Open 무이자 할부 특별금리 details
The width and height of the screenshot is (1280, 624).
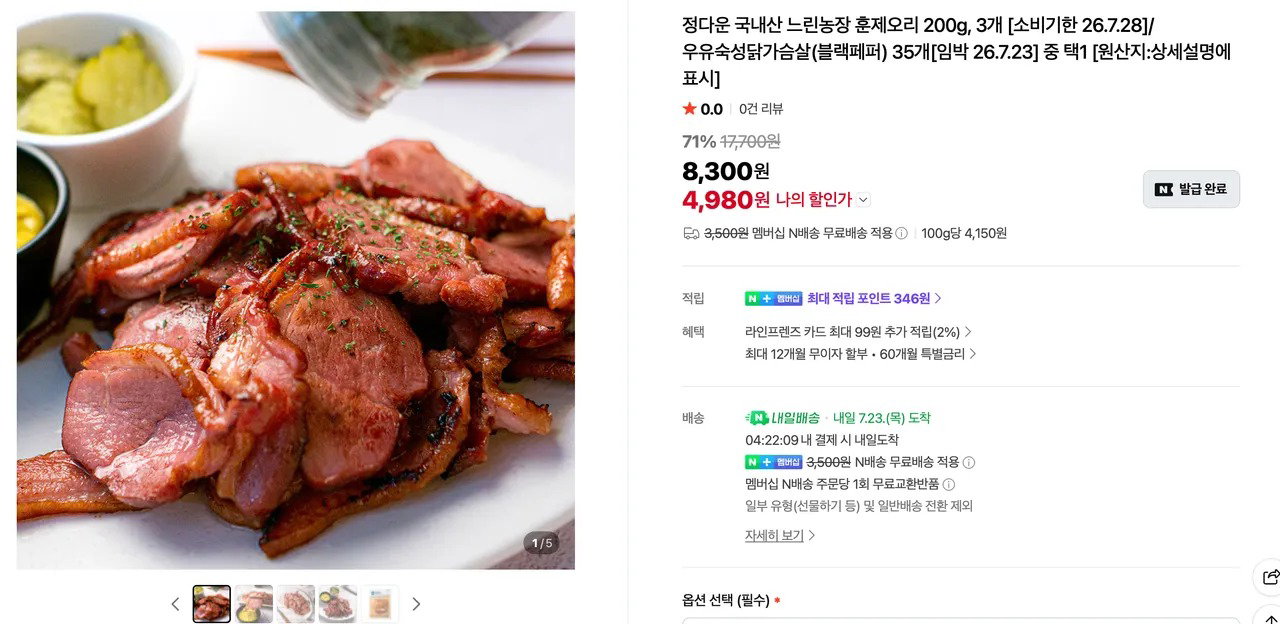(x=860, y=353)
